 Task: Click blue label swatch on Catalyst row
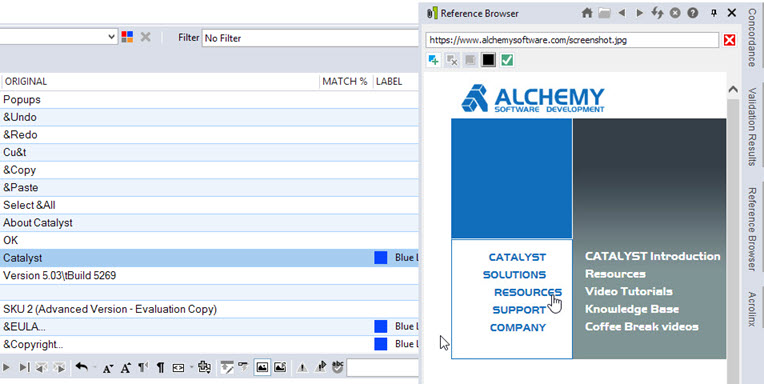coord(381,258)
